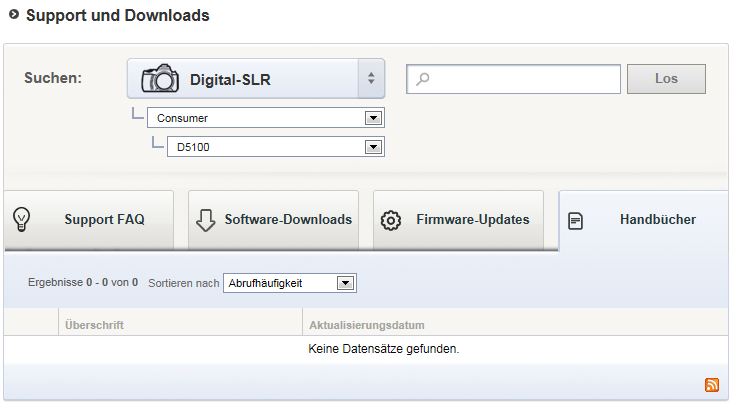Click the Los search button
Viewport: 737px width, 413px height.
coord(666,79)
